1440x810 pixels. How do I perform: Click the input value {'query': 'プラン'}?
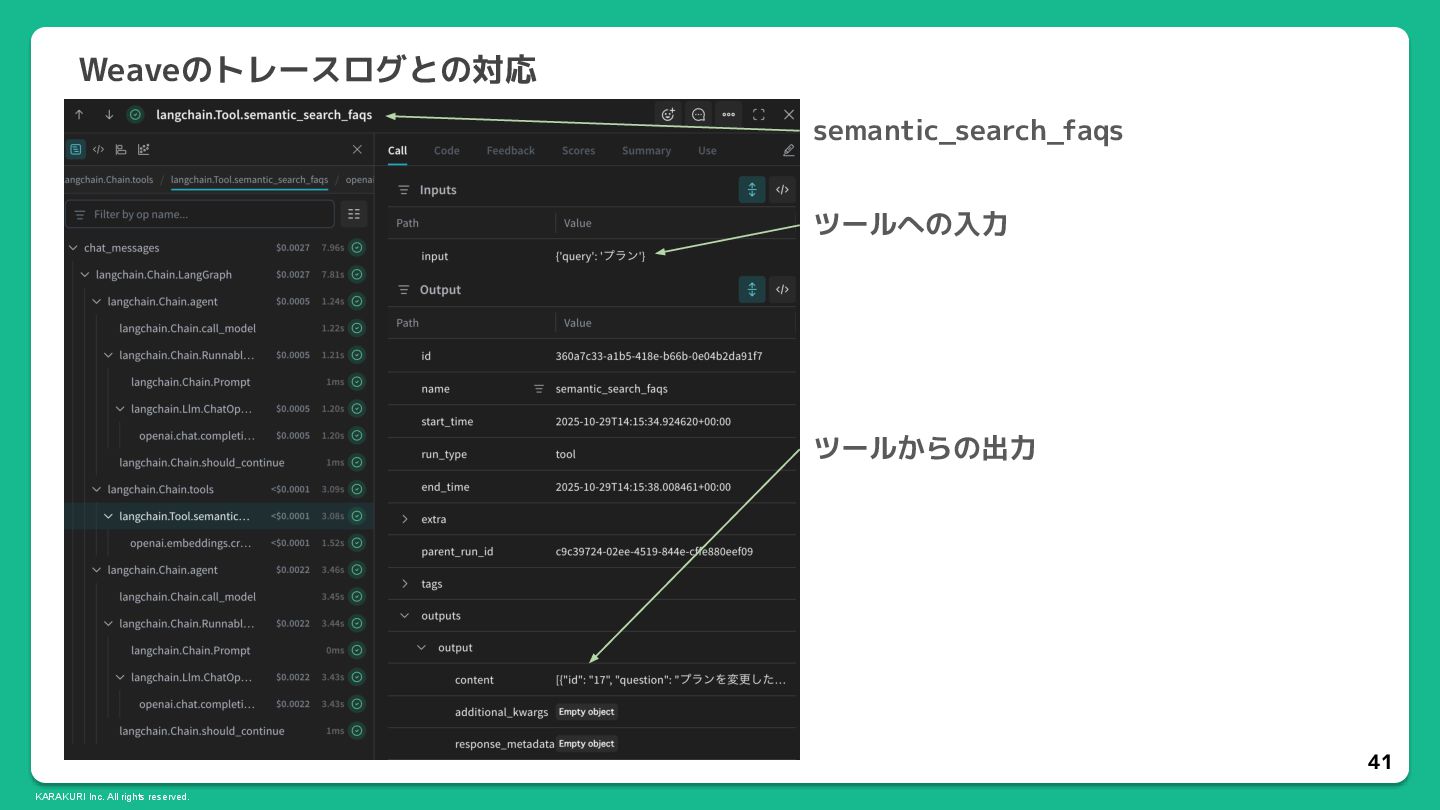tap(601, 256)
